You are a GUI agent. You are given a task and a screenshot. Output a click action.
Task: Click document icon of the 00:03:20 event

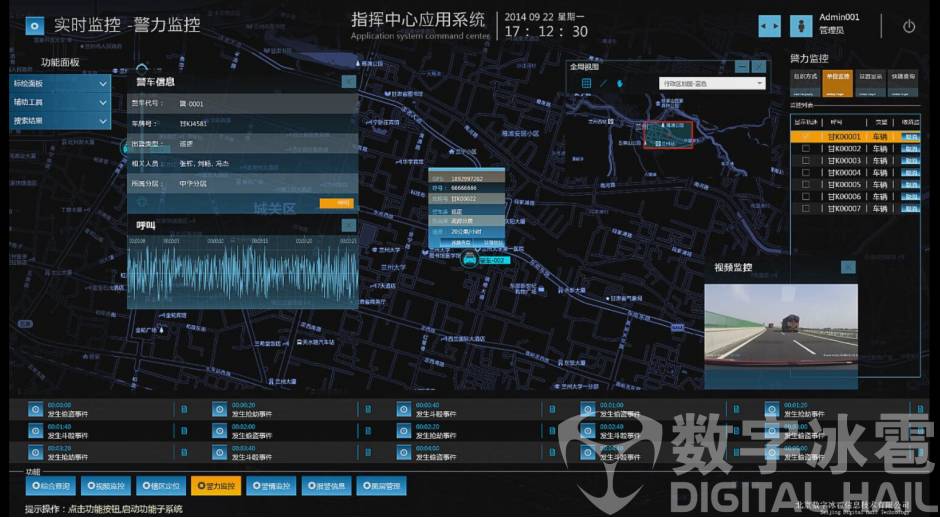click(x=184, y=452)
